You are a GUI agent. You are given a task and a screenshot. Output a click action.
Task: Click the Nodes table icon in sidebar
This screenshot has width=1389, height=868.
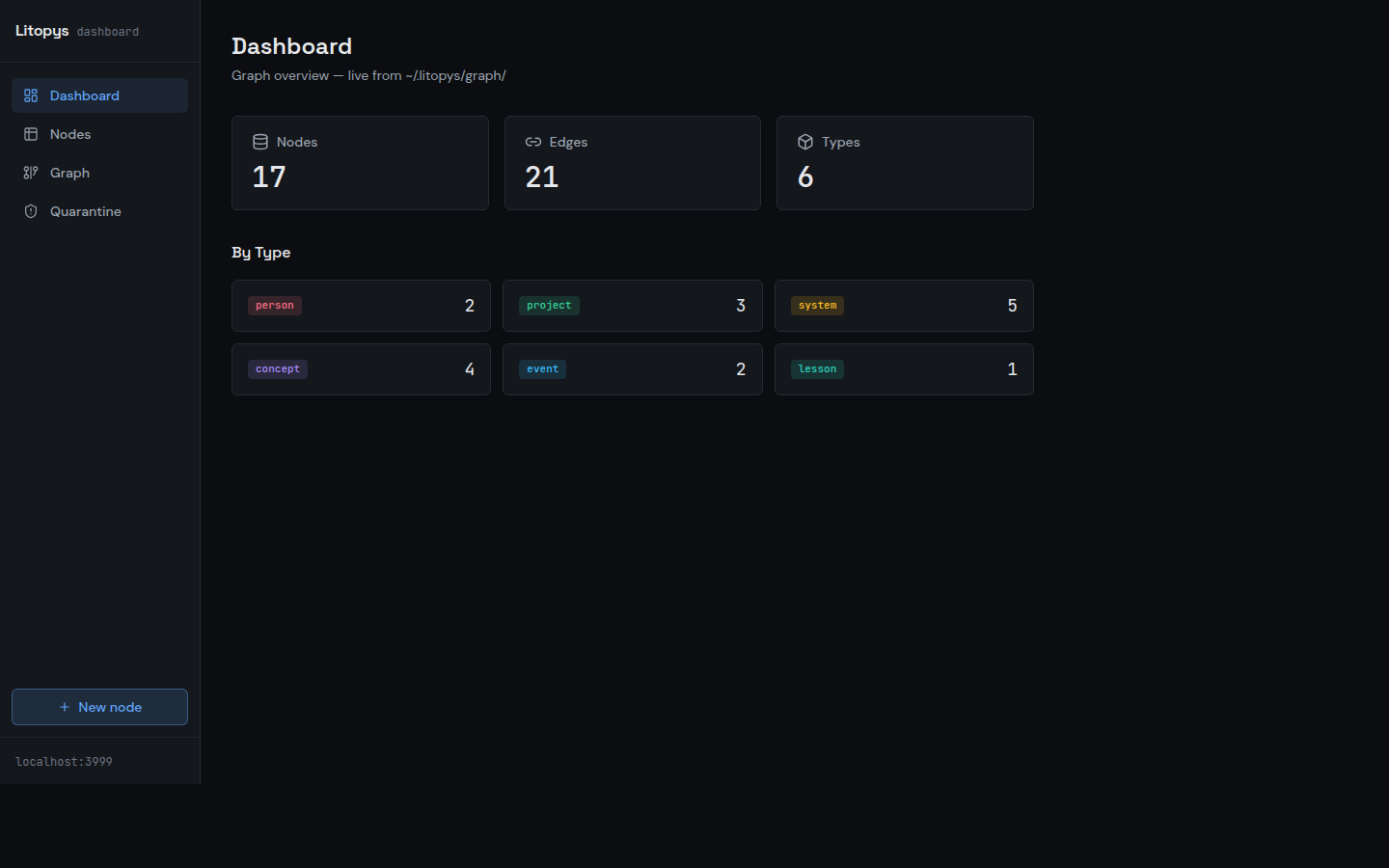[30, 134]
